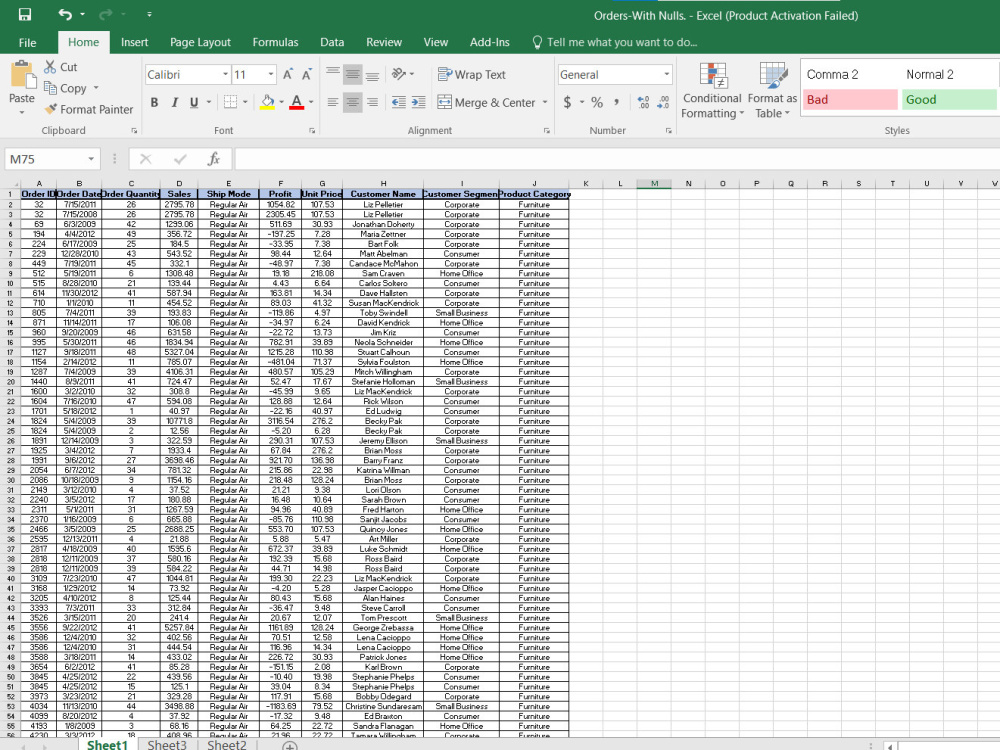
Task: Expand the Merge & Center dropdown arrow
Action: click(545, 102)
